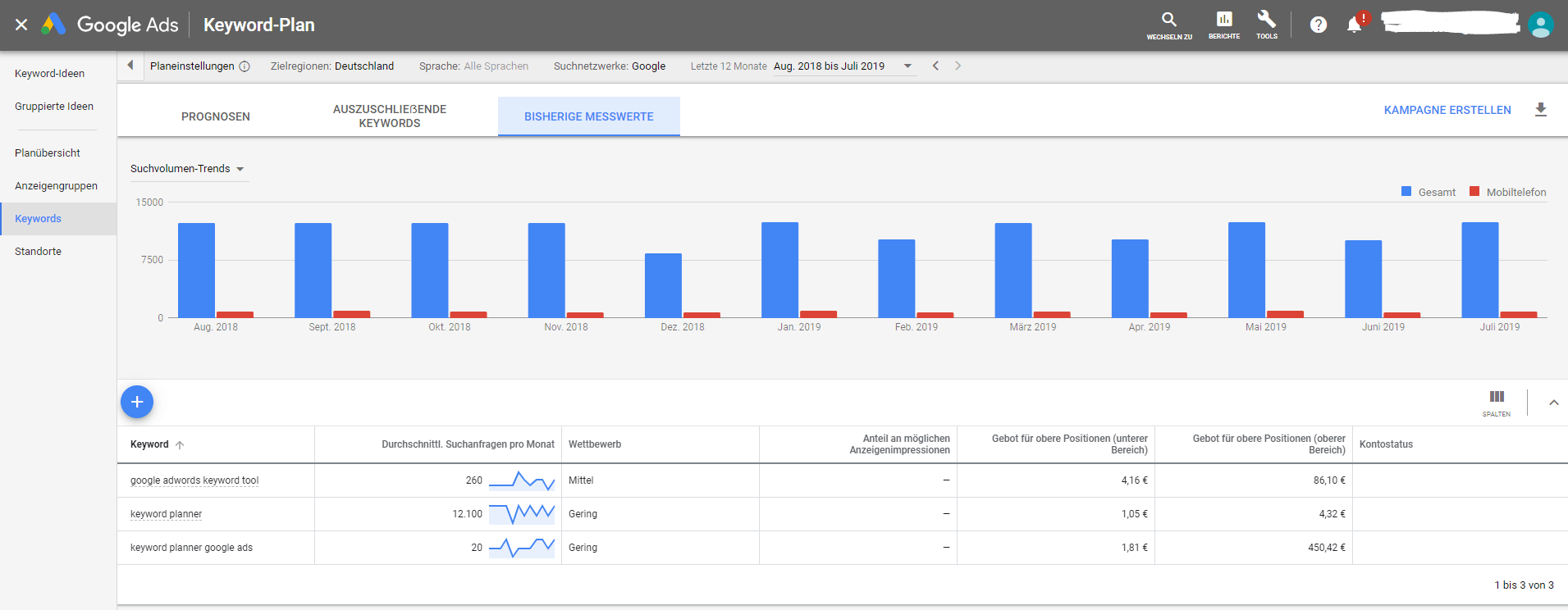Collapse the plan settings with left triangle

point(130,66)
